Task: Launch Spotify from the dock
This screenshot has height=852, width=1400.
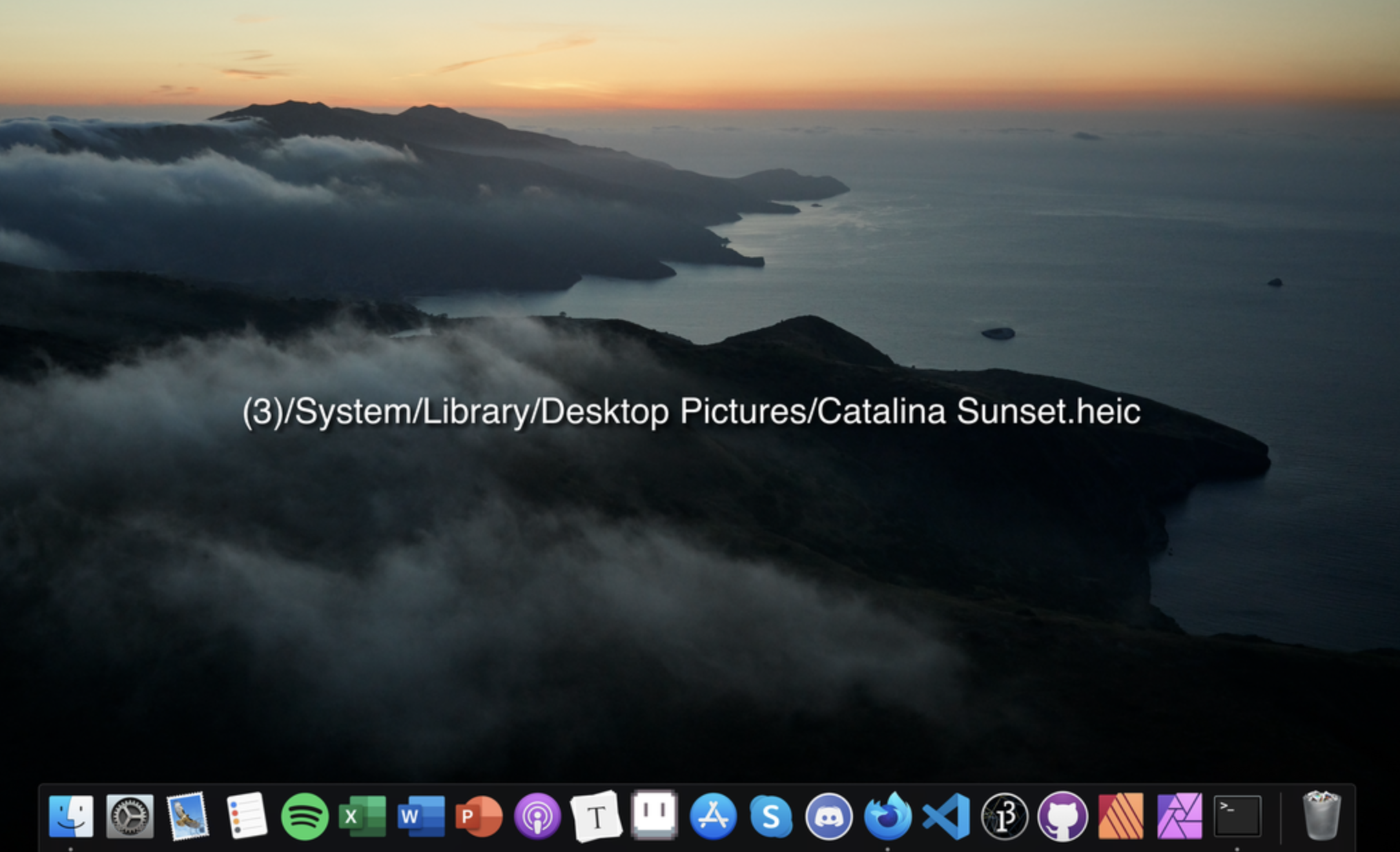Action: [x=305, y=816]
